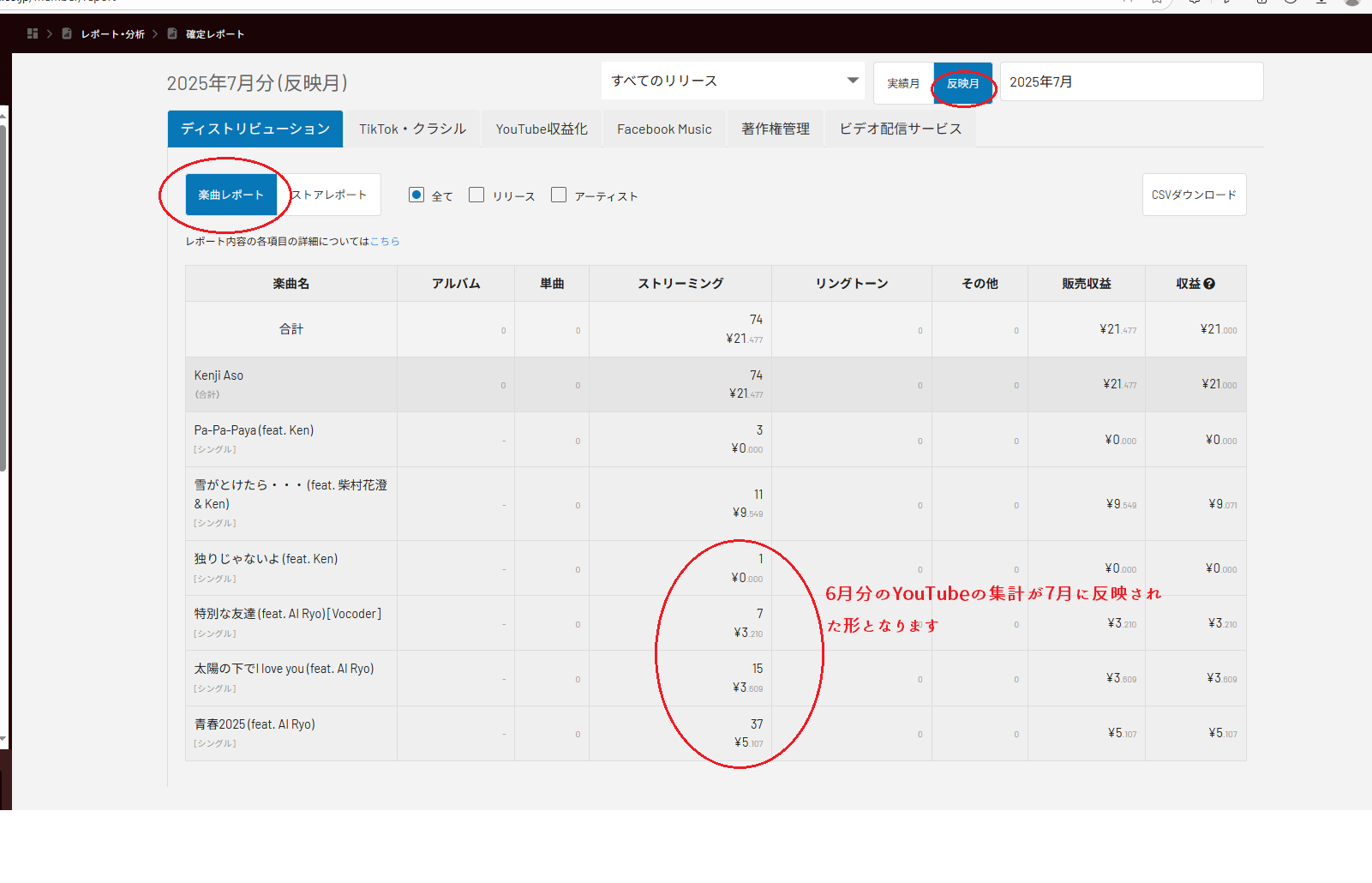Check the リリース filter checkbox
Viewport: 1372px width, 883px height.
coord(476,195)
